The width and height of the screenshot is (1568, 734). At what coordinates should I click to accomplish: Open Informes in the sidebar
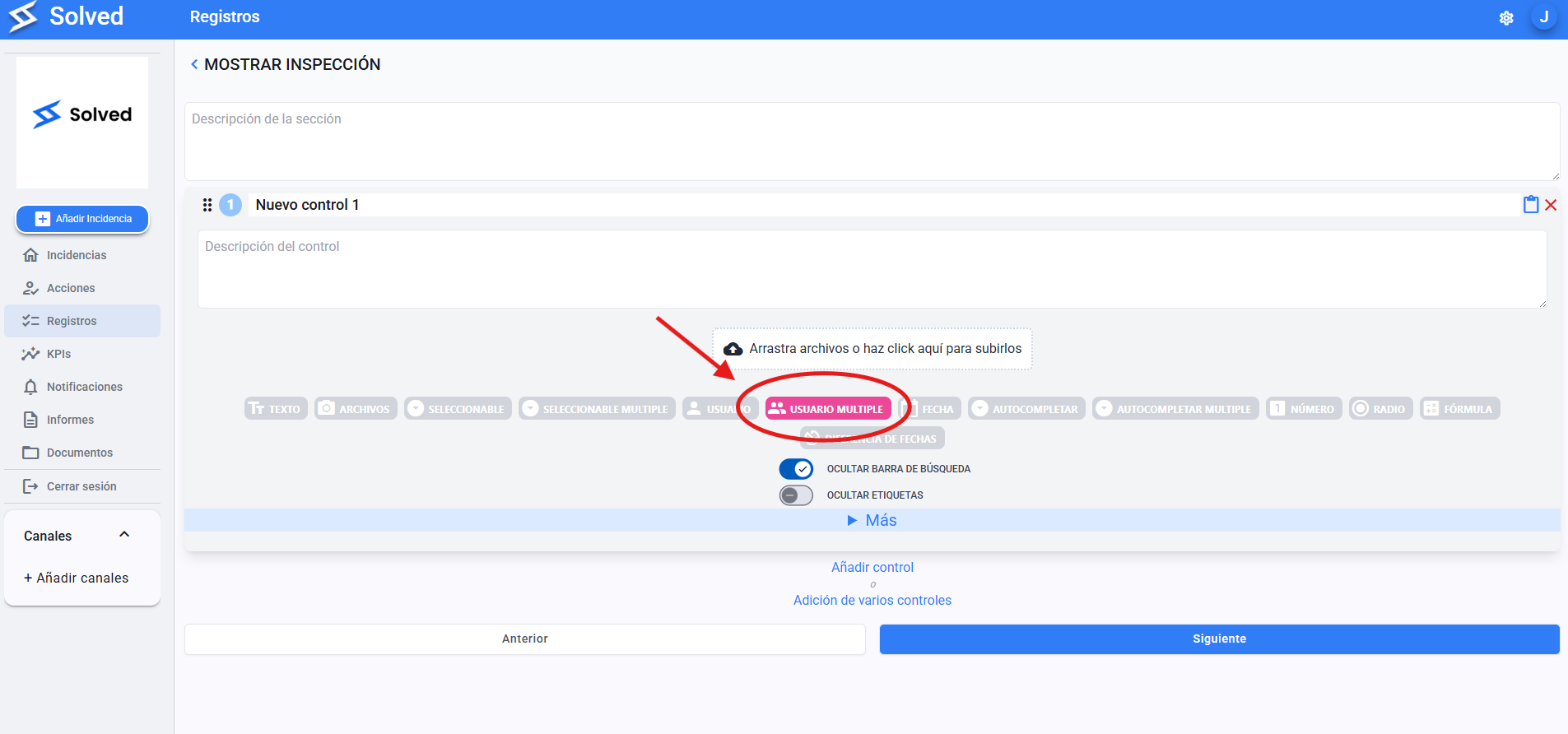(x=82, y=420)
